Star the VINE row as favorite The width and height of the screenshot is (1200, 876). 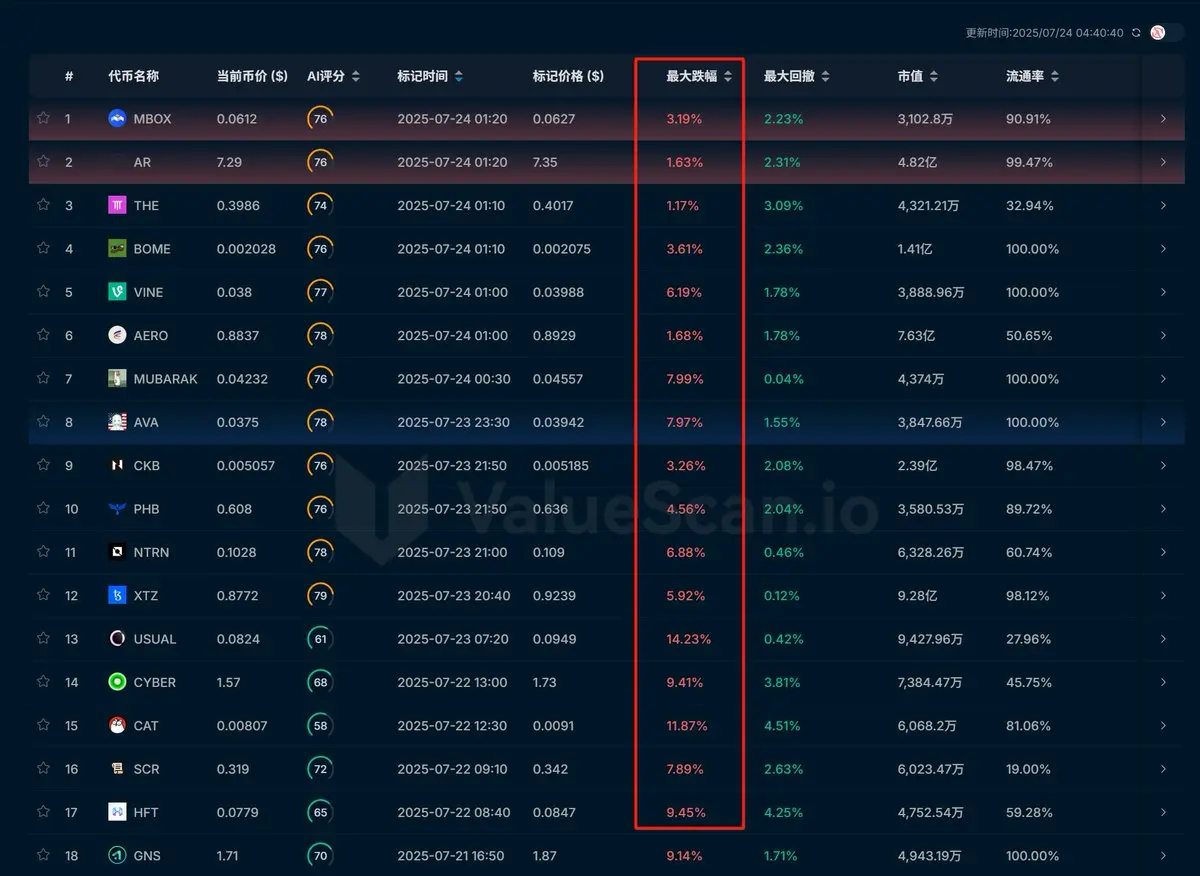point(43,291)
